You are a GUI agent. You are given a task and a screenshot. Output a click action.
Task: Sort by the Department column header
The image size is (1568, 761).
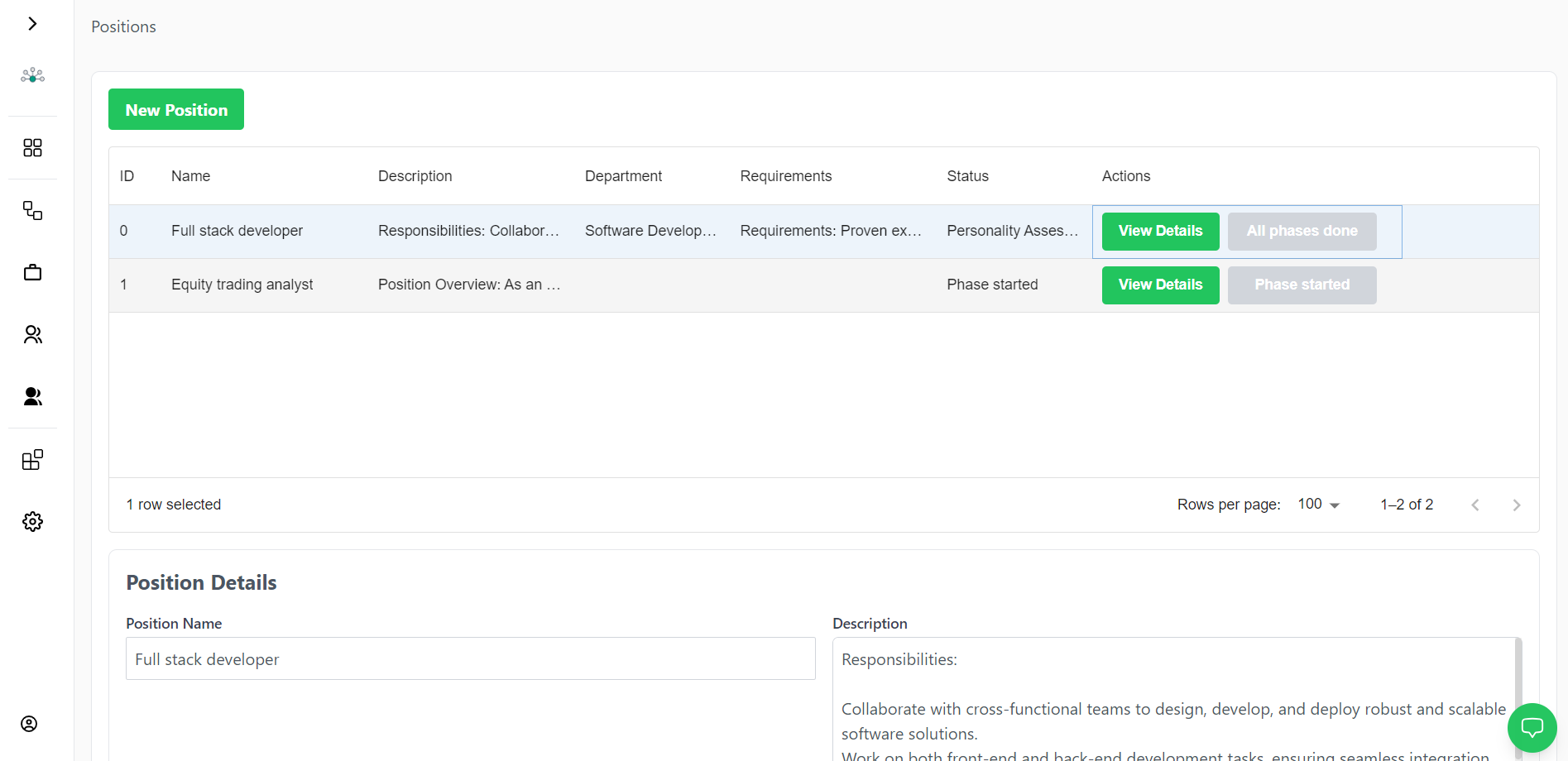point(623,176)
